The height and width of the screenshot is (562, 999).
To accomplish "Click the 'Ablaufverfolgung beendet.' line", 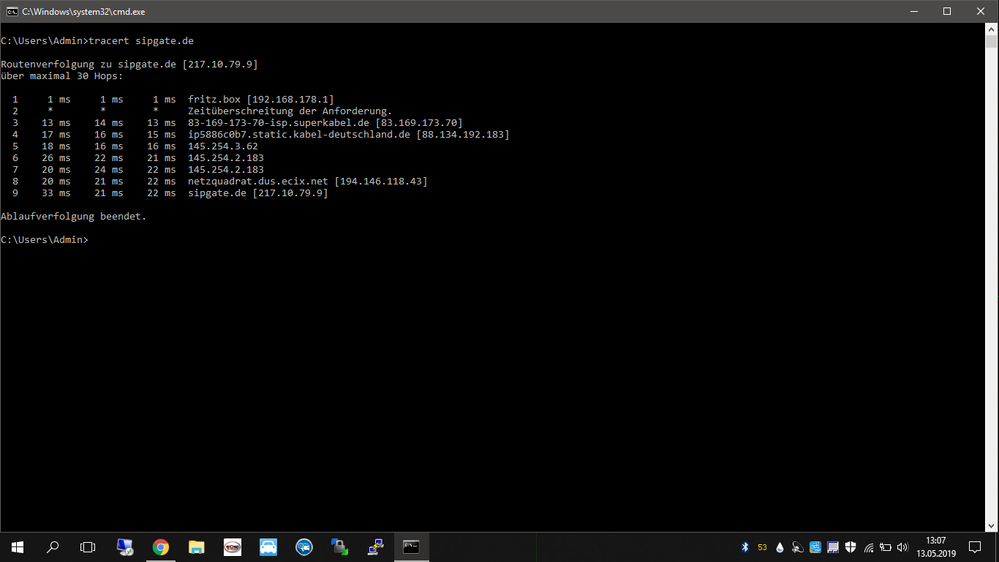I will [x=73, y=217].
